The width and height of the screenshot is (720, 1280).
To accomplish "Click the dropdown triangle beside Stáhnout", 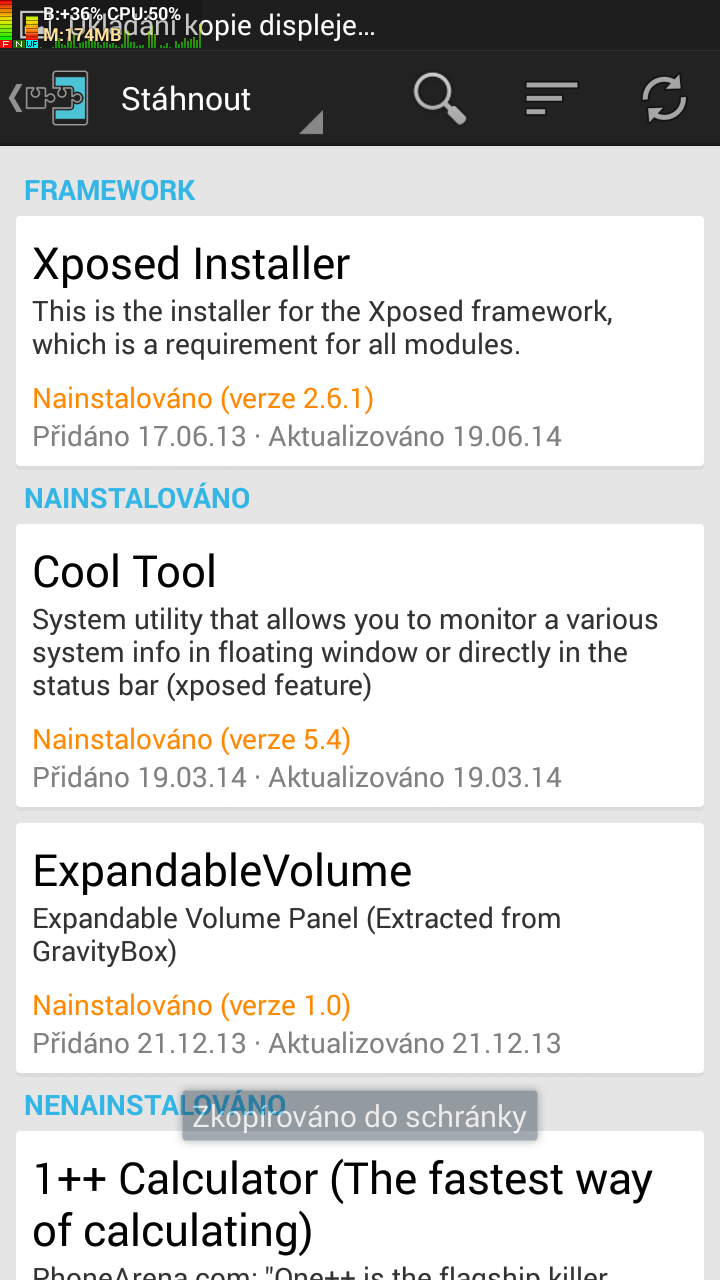I will (x=311, y=123).
